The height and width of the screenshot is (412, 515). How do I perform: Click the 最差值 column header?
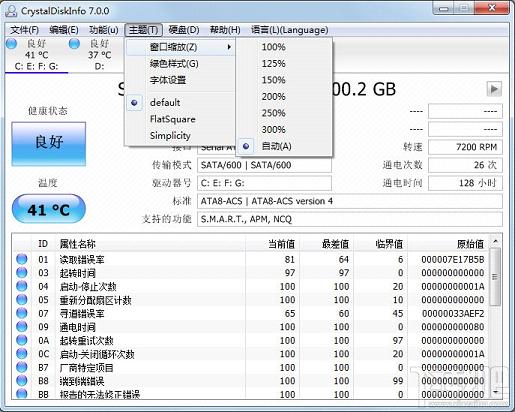click(x=327, y=244)
